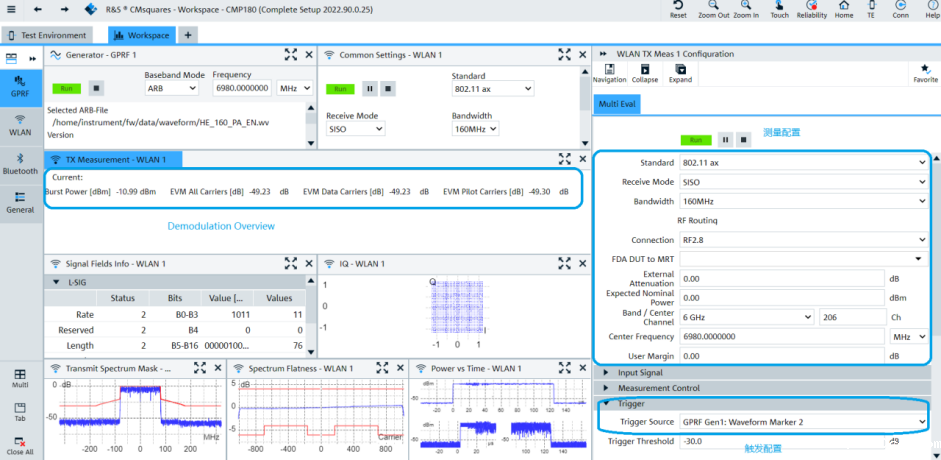Collapse the left sidebar with double arrow
The width and height of the screenshot is (941, 460).
tap(32, 59)
